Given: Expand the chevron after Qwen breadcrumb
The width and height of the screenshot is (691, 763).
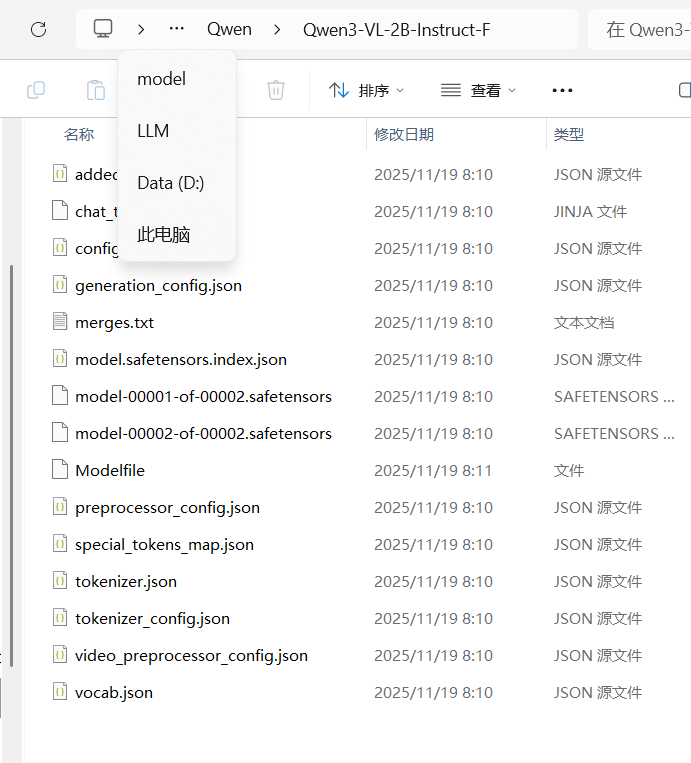Looking at the screenshot, I should coord(277,30).
